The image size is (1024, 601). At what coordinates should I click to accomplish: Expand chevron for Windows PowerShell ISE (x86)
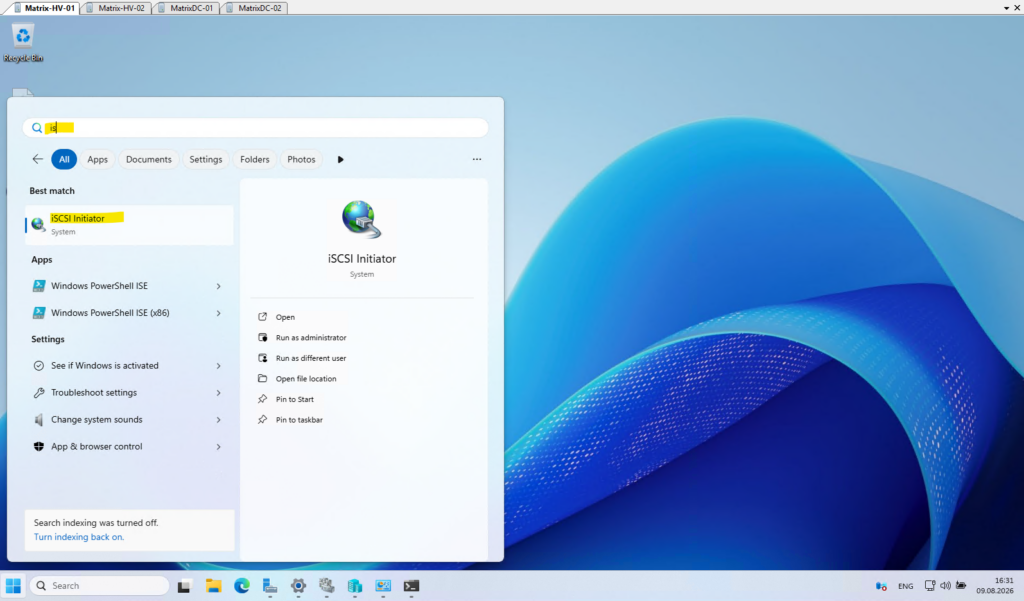[x=219, y=313]
